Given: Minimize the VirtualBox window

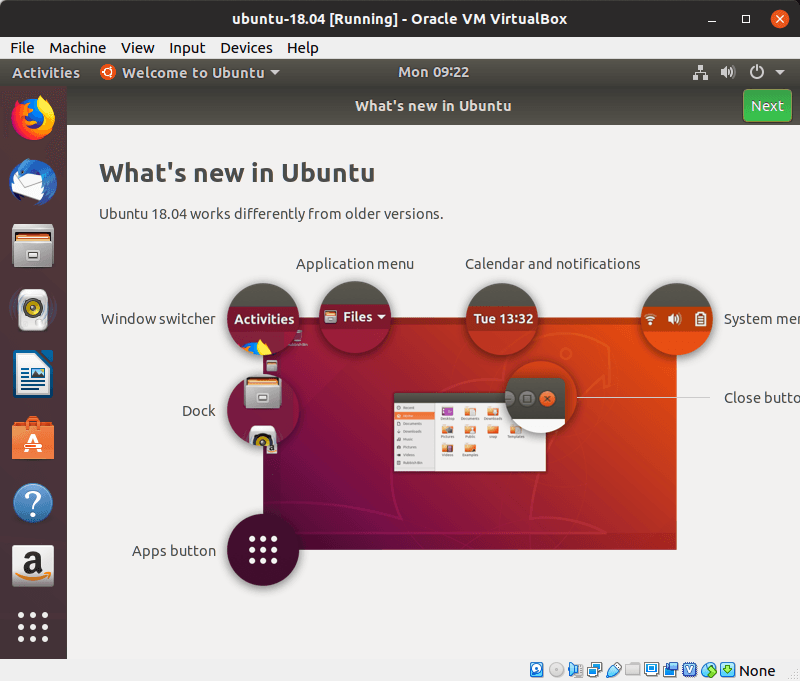Looking at the screenshot, I should tap(712, 19).
